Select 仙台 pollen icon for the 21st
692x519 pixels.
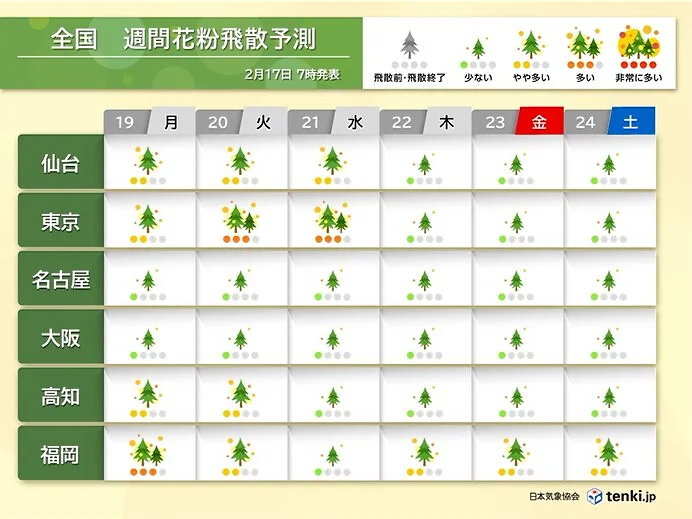332,161
